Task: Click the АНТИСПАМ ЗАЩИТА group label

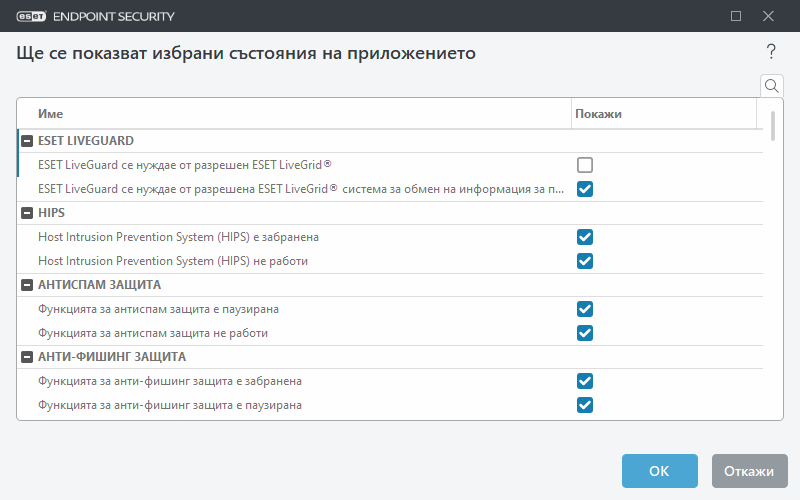Action: pos(99,285)
